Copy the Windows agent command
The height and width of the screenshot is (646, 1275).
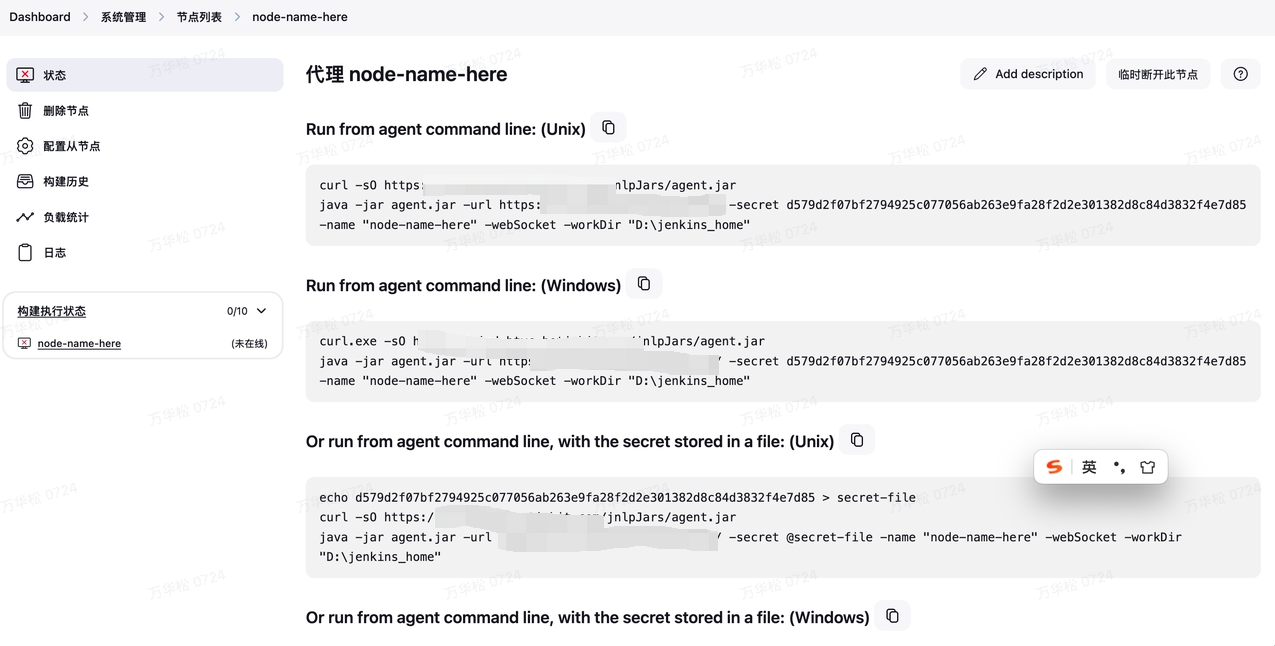tap(644, 284)
